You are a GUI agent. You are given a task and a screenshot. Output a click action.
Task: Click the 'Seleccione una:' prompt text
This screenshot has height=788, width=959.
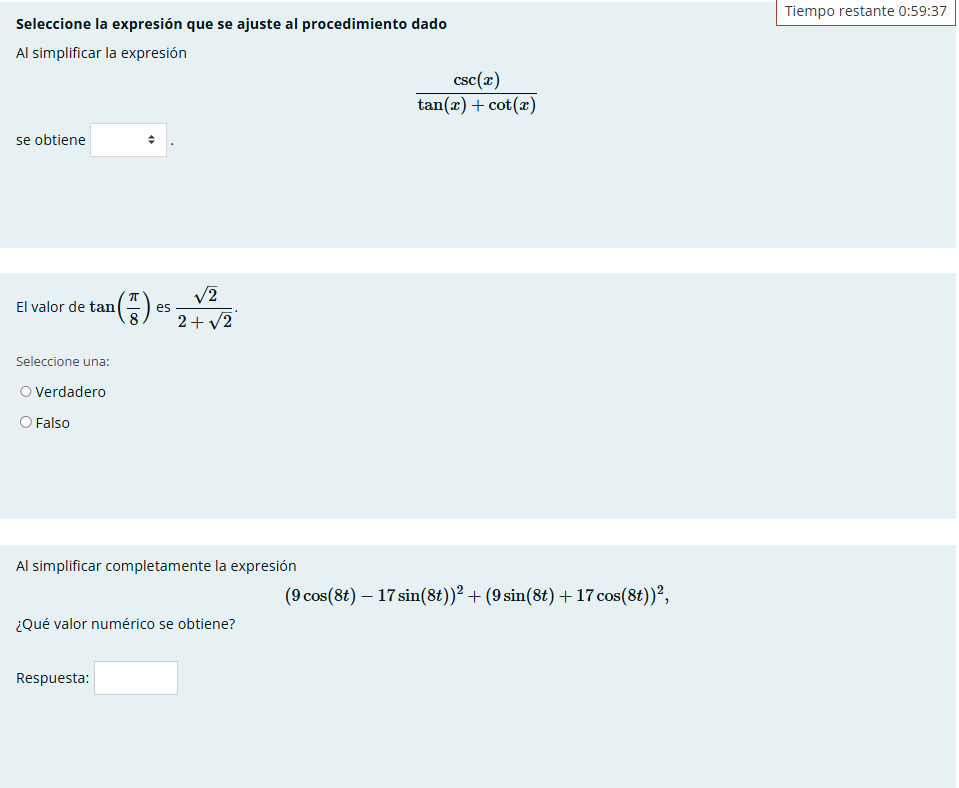pos(63,361)
